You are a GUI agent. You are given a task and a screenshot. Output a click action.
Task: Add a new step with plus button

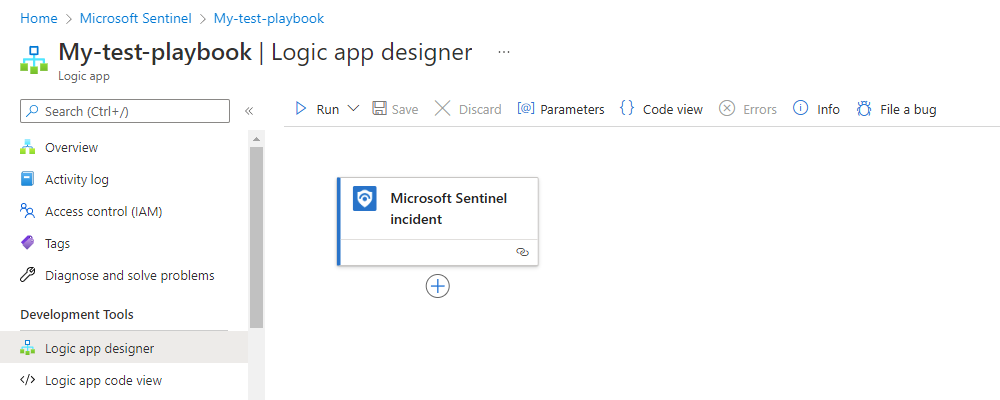[438, 286]
